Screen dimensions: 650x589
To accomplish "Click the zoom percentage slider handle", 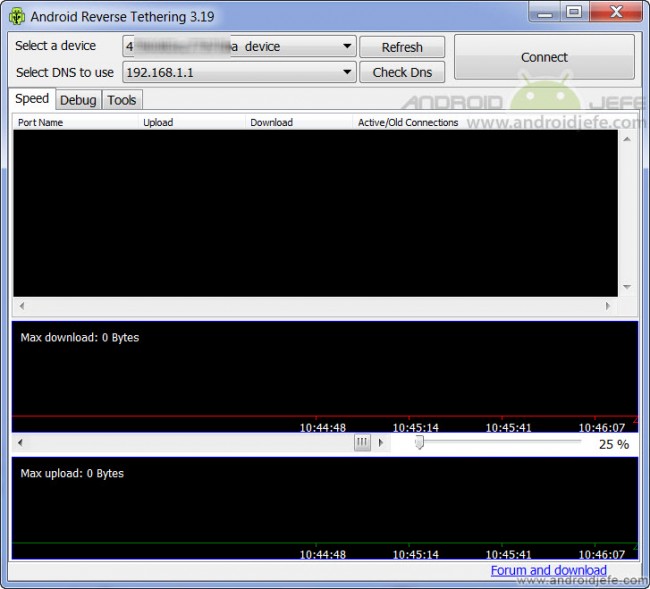I will [x=419, y=442].
